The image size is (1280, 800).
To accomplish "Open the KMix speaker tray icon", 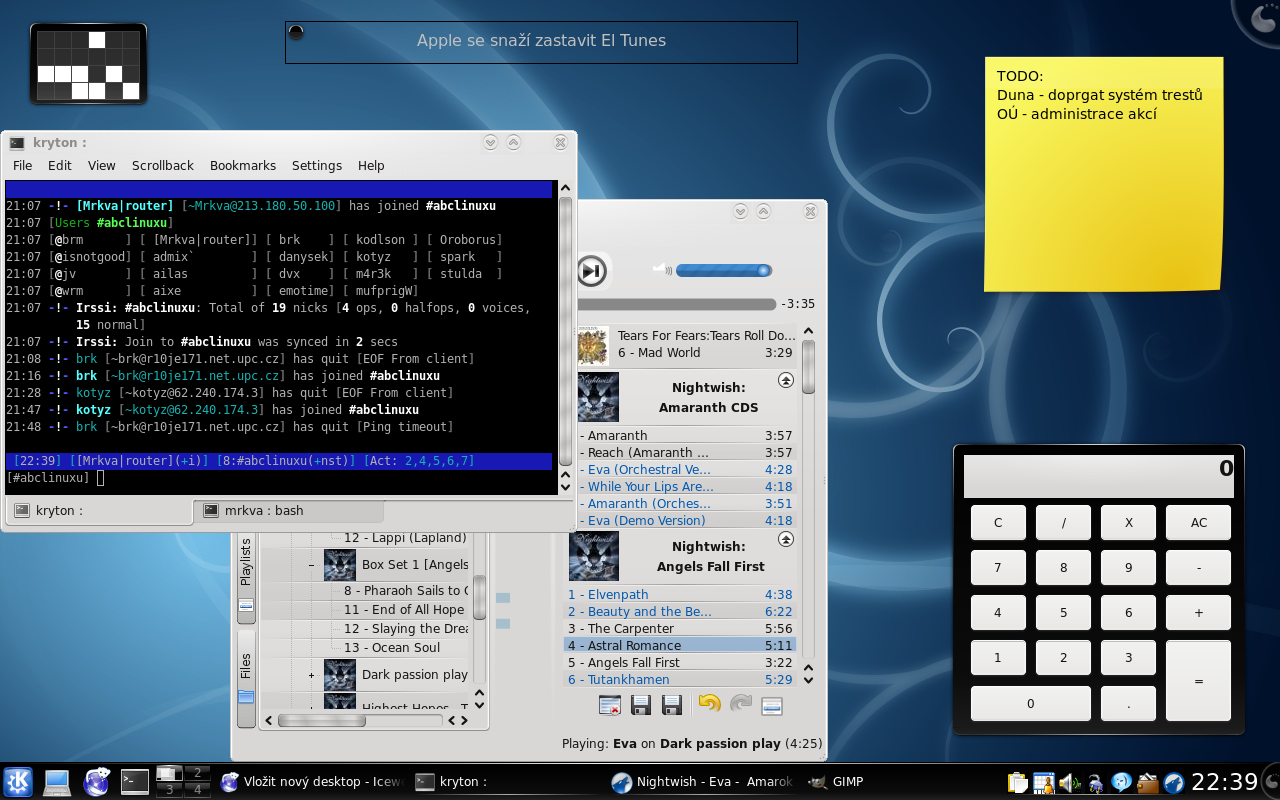I will point(1070,782).
